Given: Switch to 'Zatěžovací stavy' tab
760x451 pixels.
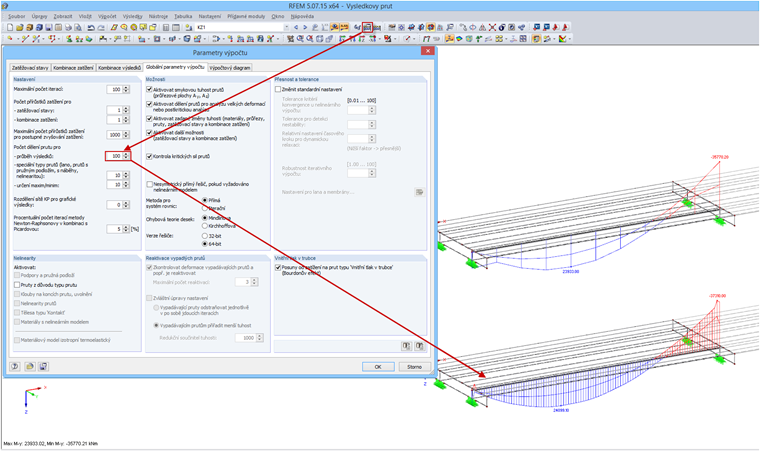Looking at the screenshot, I should click(x=30, y=68).
